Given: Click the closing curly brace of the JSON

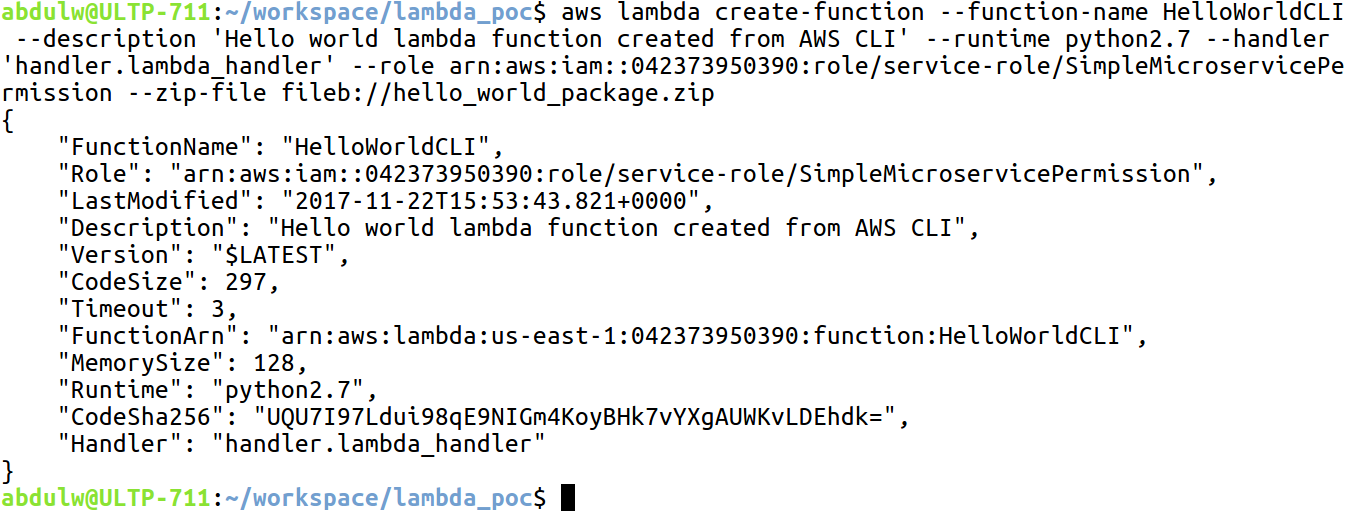Looking at the screenshot, I should (8, 471).
